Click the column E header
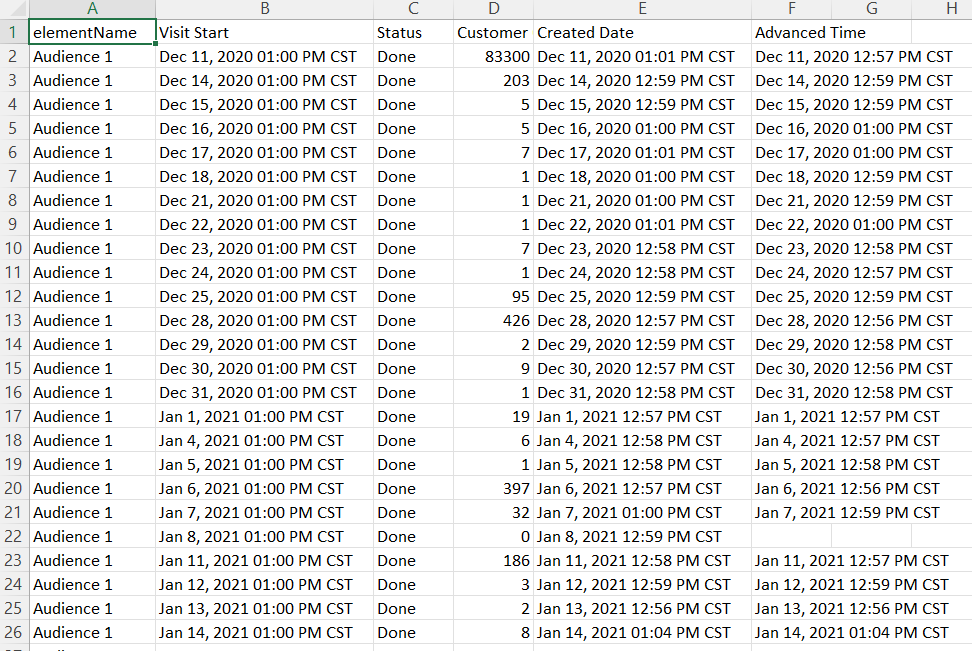Image resolution: width=972 pixels, height=651 pixels. pyautogui.click(x=642, y=9)
